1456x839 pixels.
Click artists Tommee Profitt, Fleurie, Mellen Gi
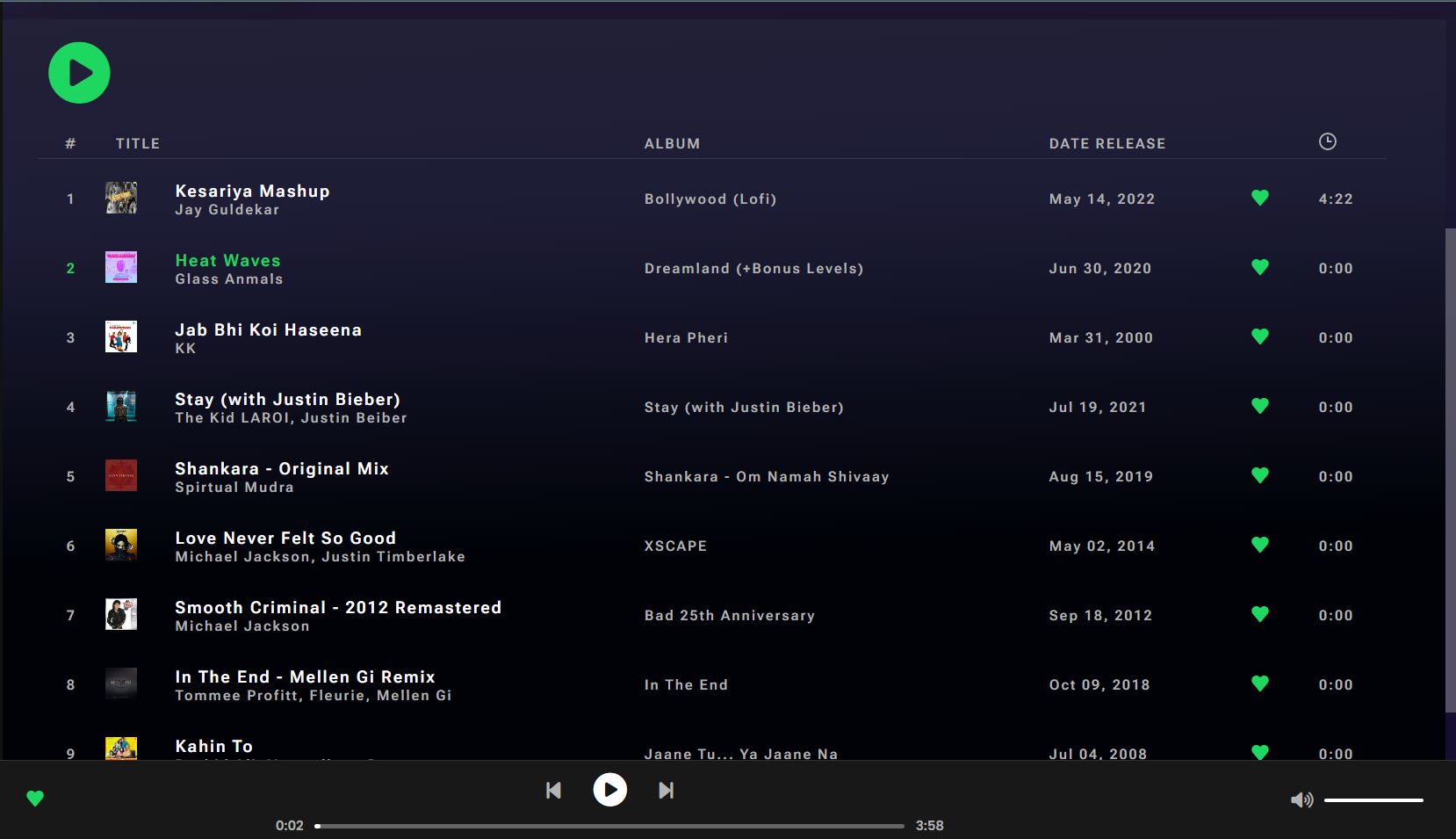(x=313, y=696)
